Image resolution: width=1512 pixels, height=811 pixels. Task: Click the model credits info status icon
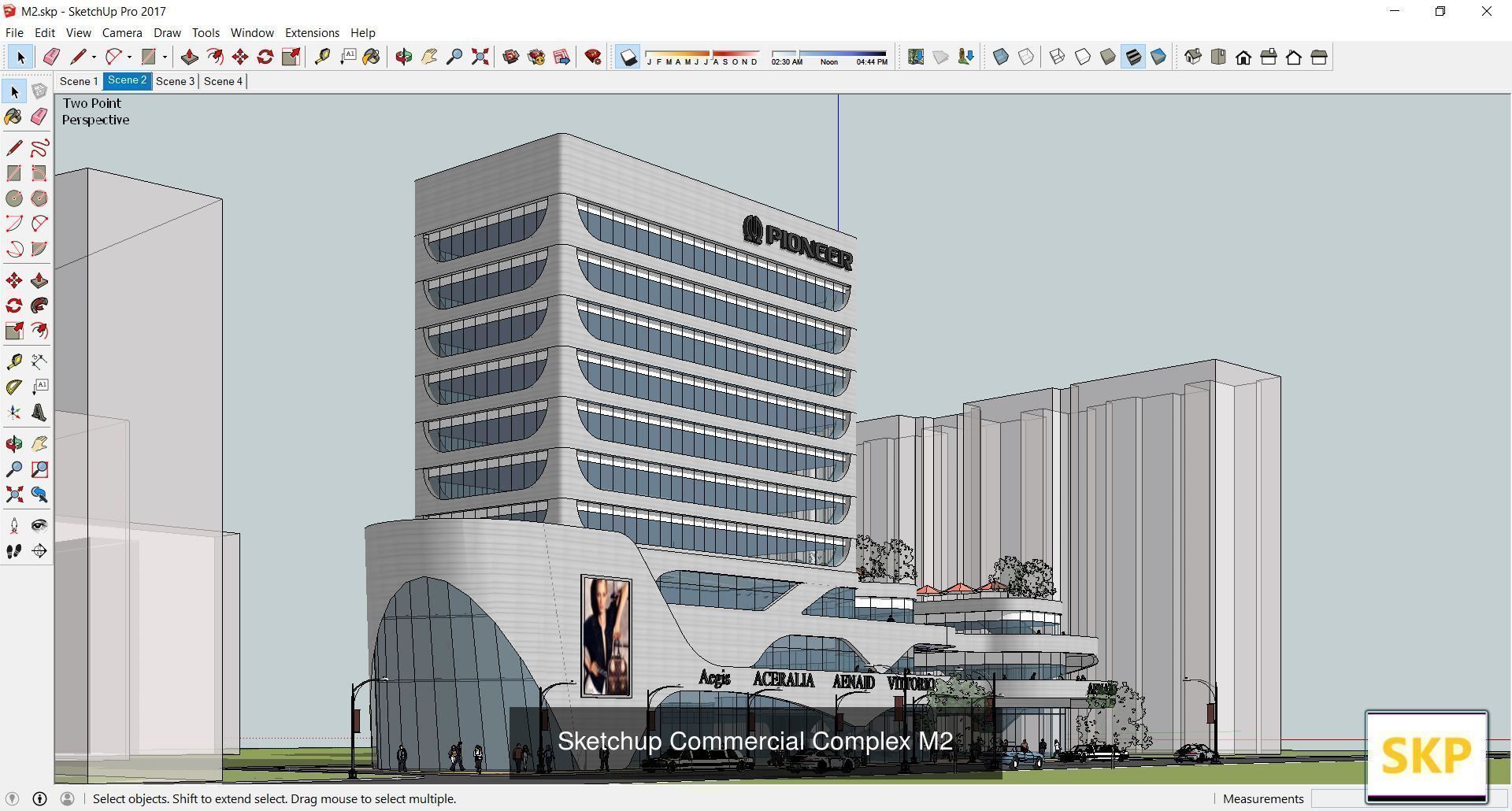(x=39, y=798)
